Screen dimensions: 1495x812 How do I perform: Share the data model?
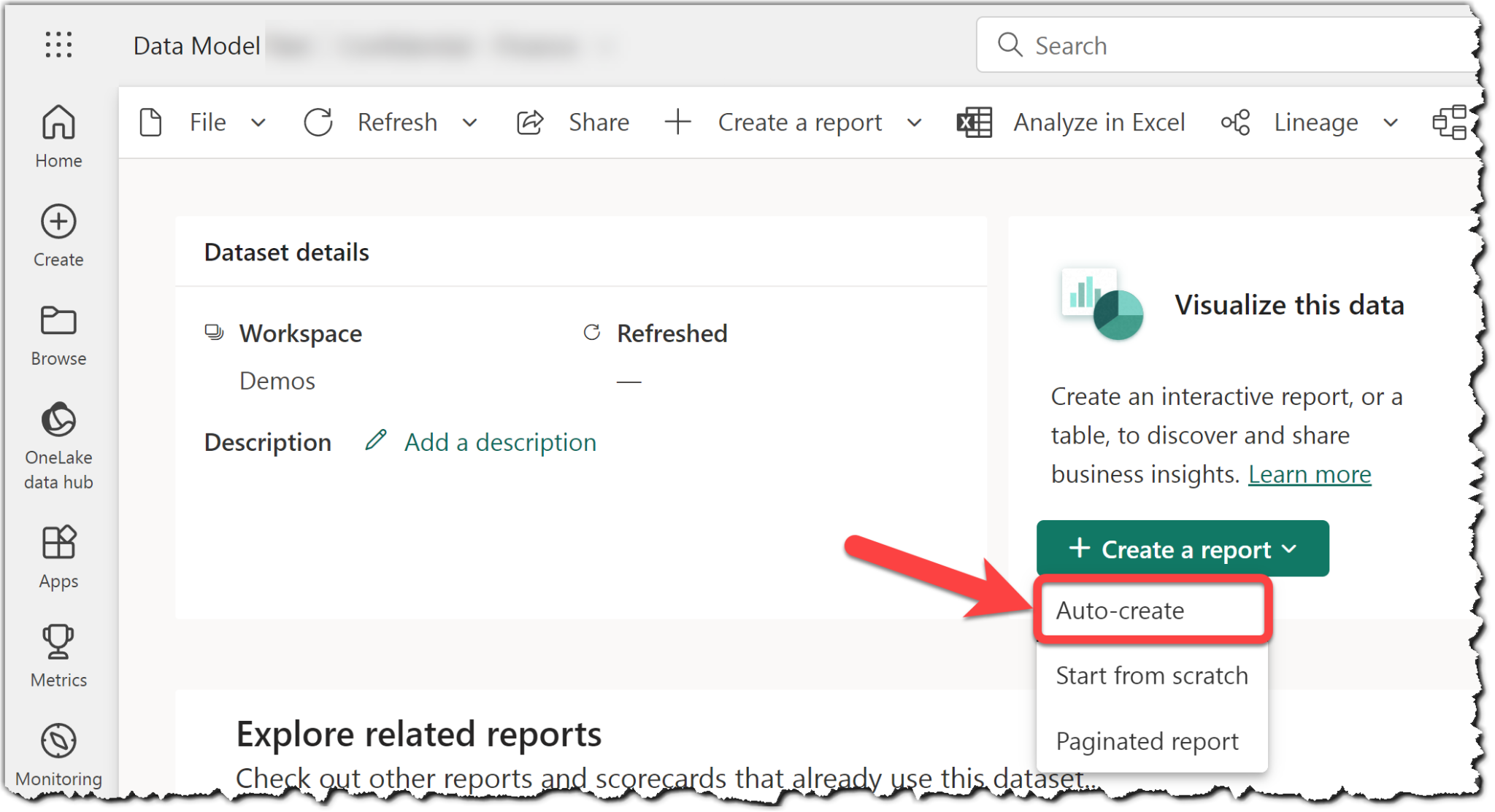575,122
